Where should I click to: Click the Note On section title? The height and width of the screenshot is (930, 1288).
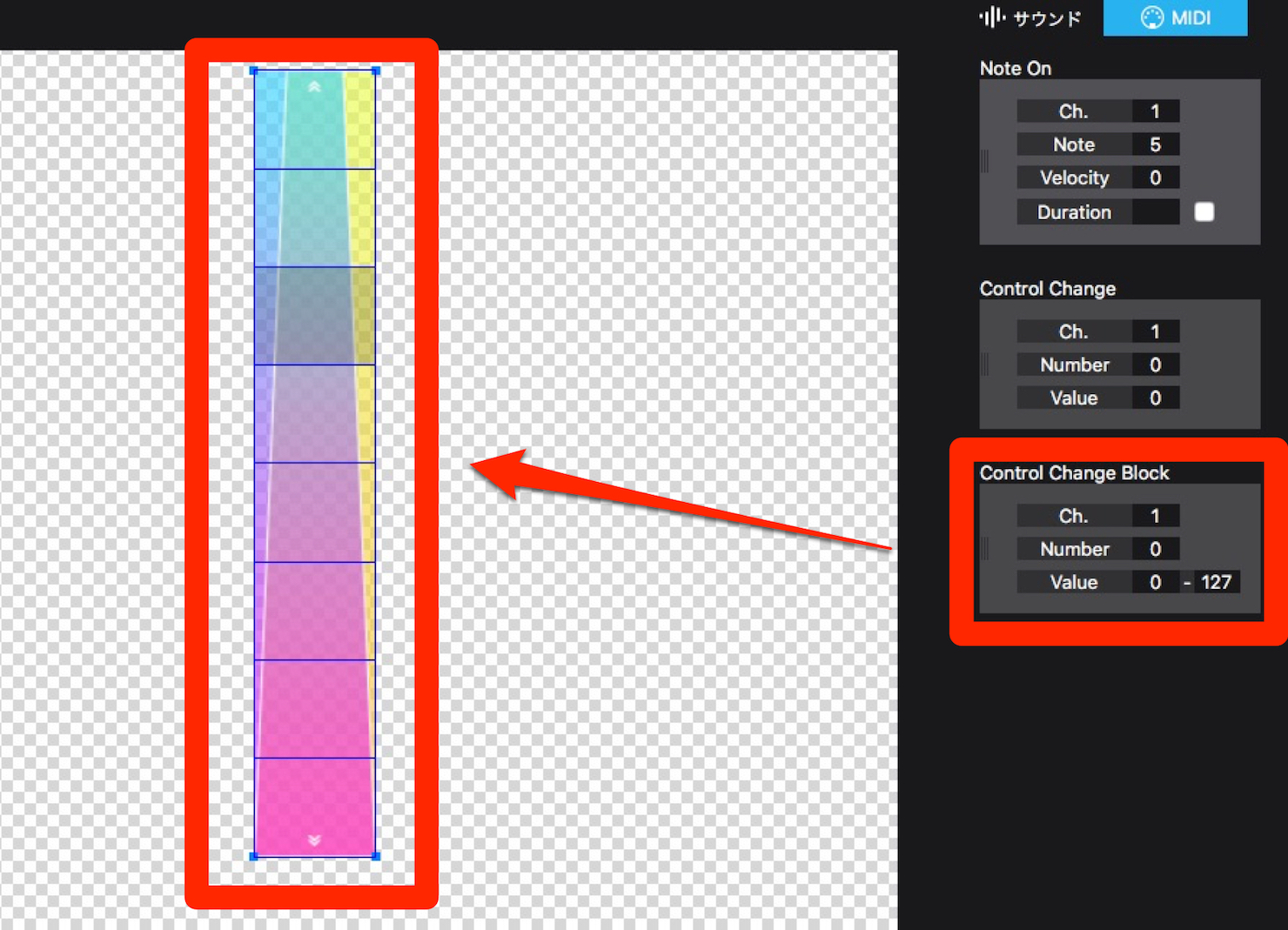click(x=1016, y=68)
